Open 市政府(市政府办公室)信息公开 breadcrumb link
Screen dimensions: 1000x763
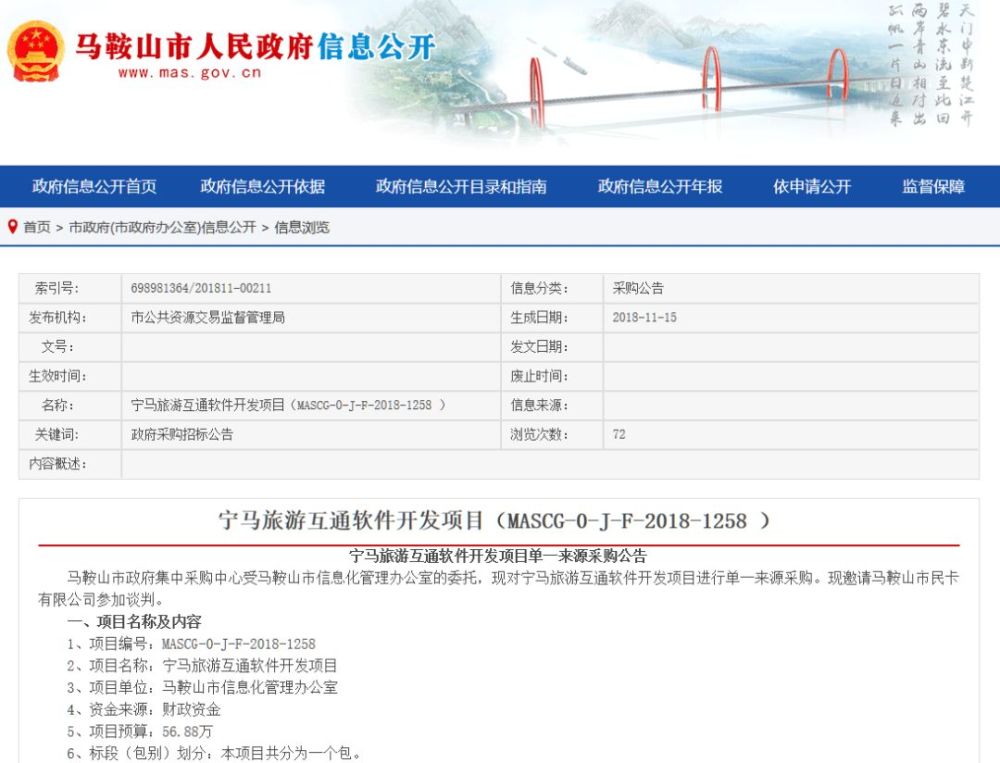(162, 227)
